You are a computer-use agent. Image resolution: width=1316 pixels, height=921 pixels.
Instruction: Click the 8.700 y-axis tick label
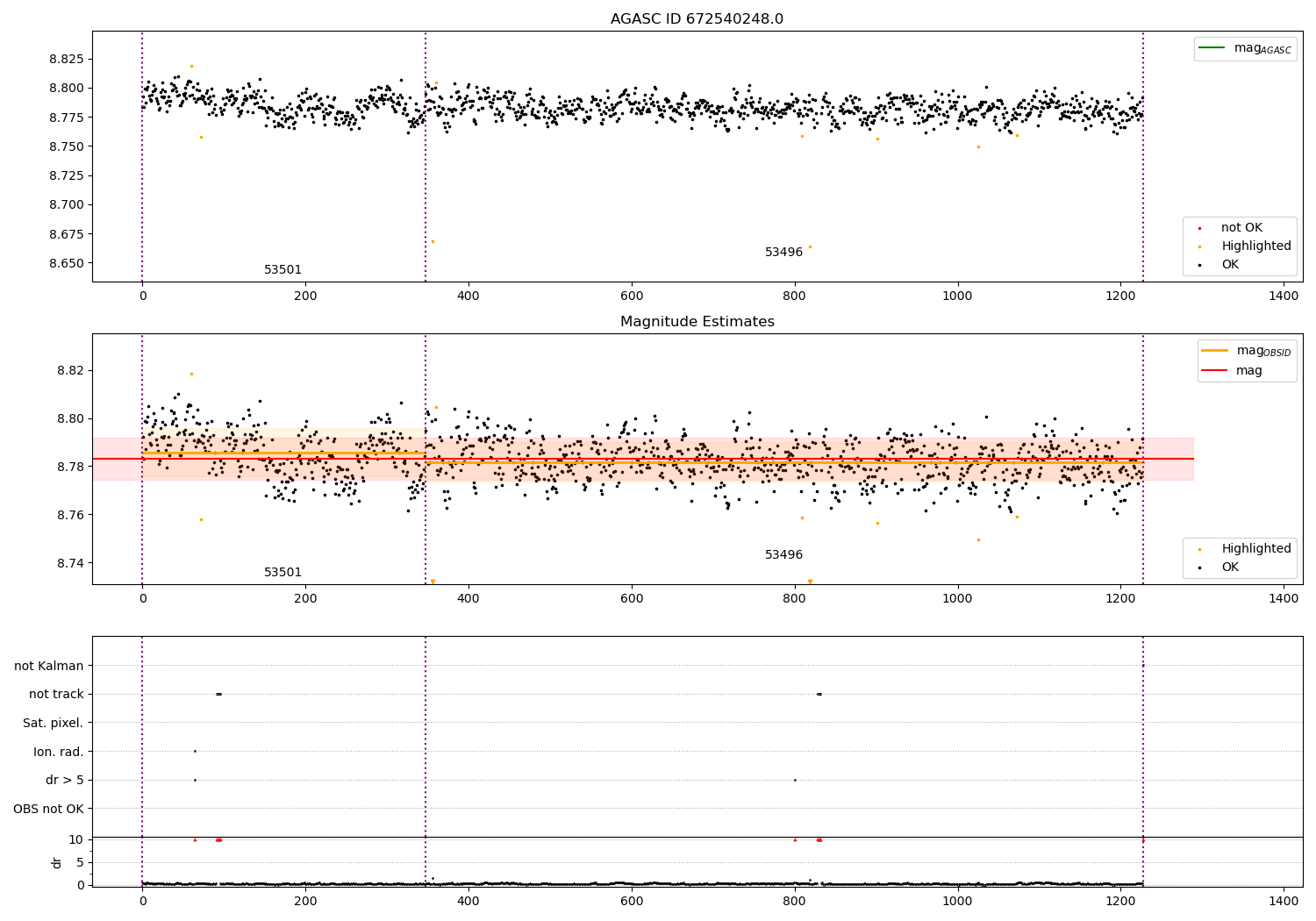coord(67,204)
